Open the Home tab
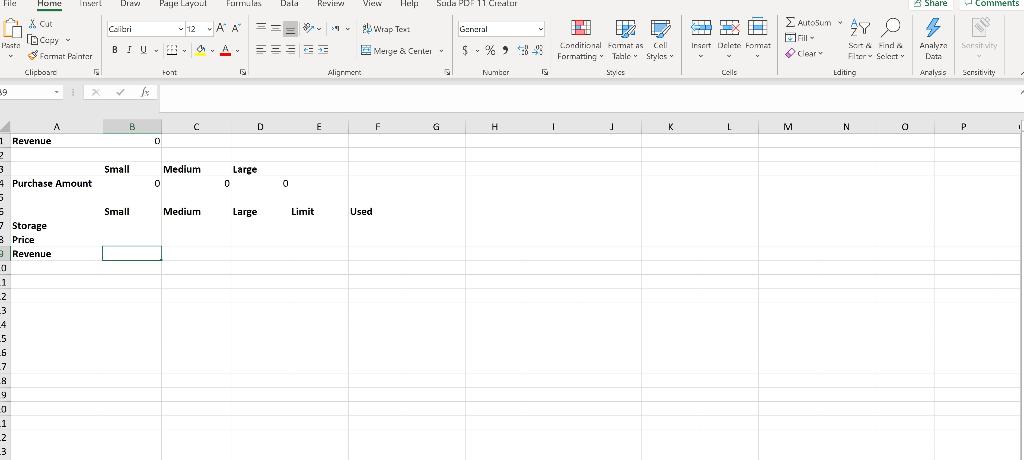 click(x=50, y=4)
